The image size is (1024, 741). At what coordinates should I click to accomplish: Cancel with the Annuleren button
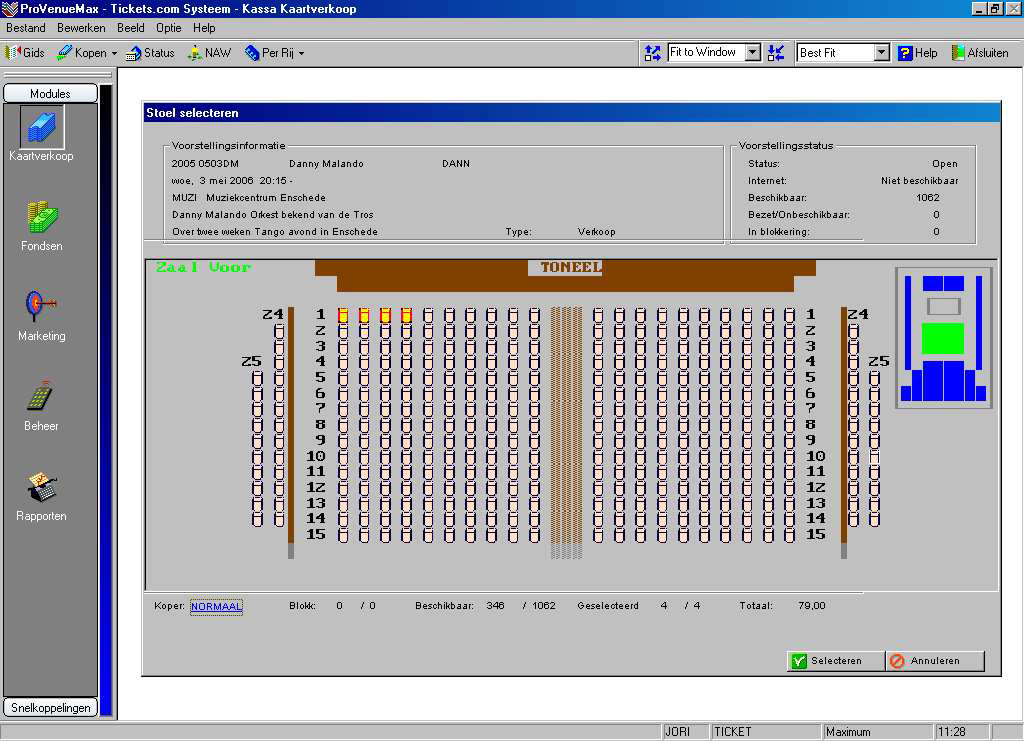(x=935, y=661)
